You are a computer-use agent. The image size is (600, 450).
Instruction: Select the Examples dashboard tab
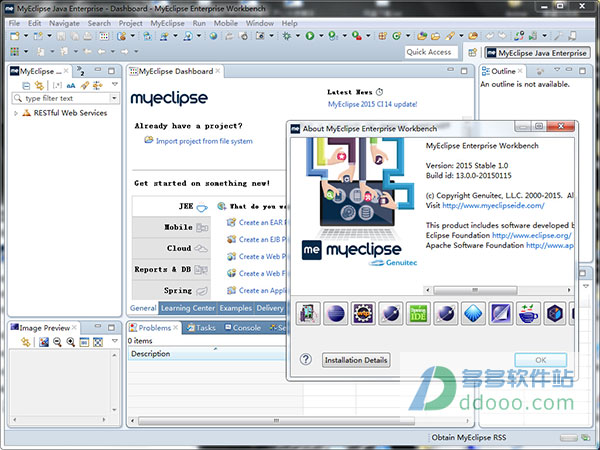point(236,308)
